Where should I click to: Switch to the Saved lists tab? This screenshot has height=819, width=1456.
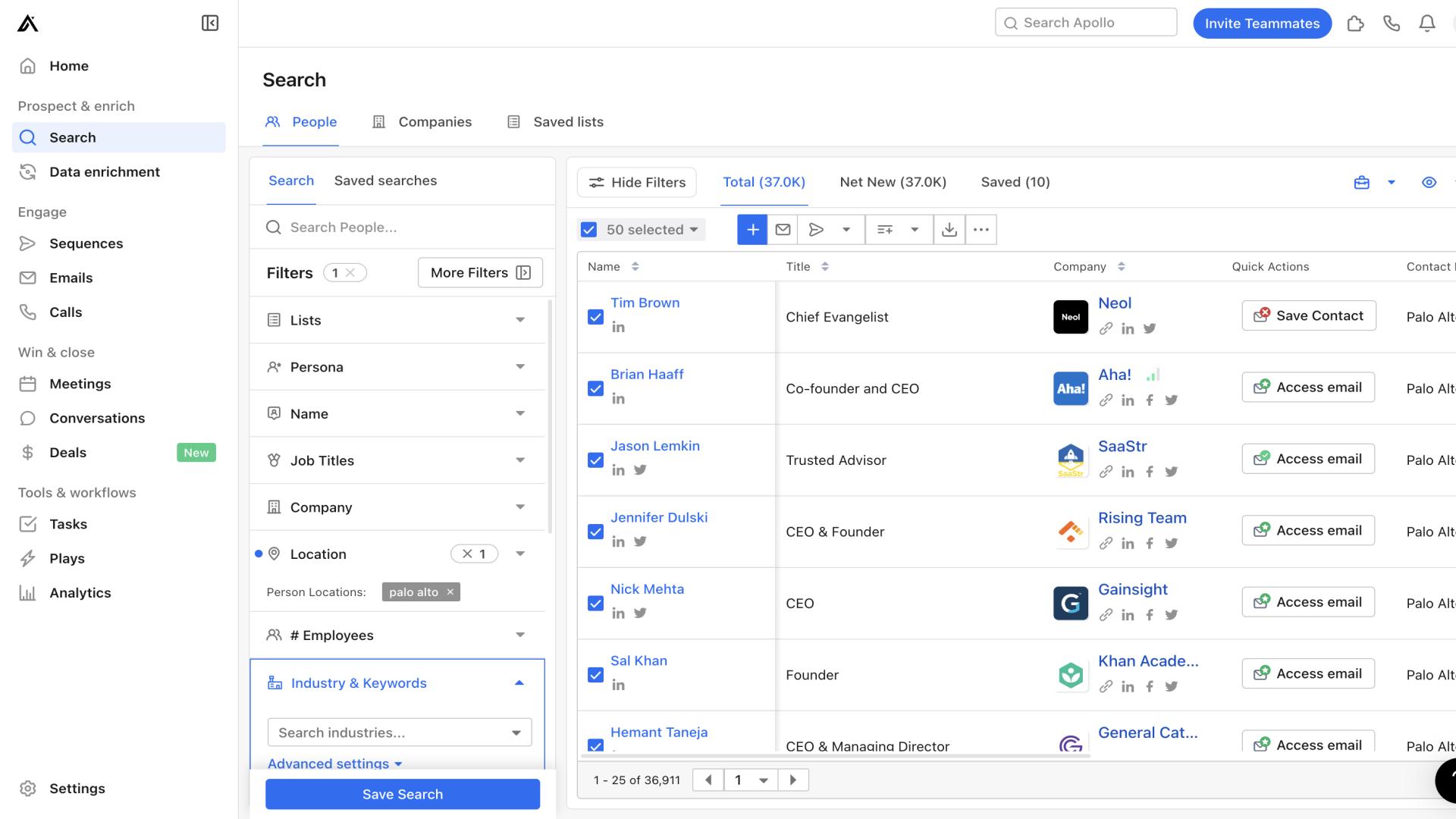point(556,122)
